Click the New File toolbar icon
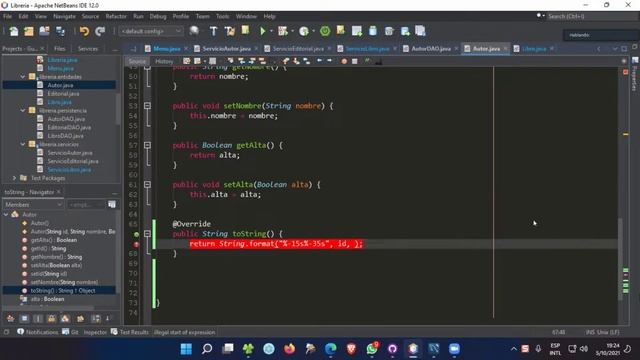Screen dimensions: 640x360 click(x=13, y=31)
